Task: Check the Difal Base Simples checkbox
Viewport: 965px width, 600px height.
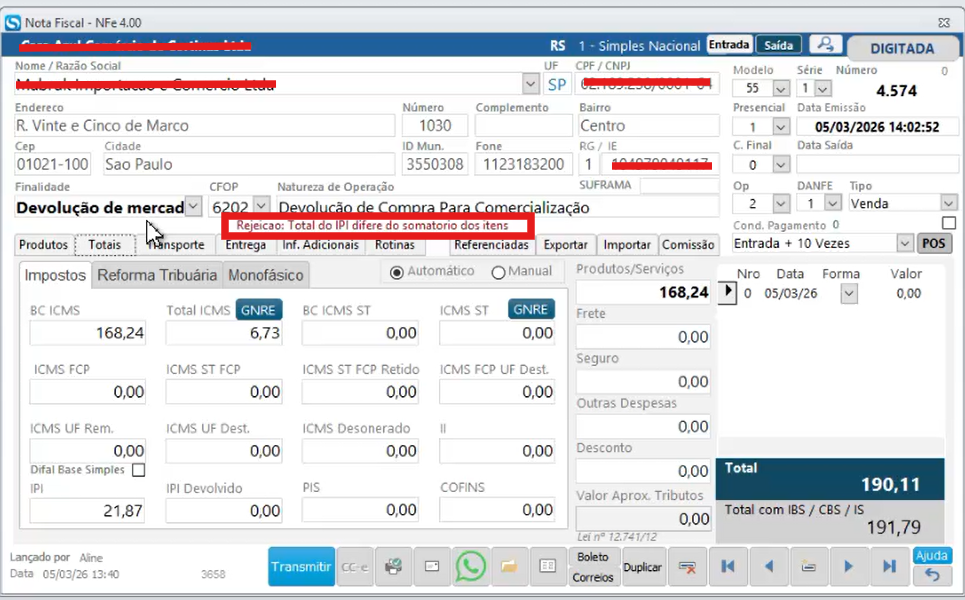Action: (x=138, y=470)
